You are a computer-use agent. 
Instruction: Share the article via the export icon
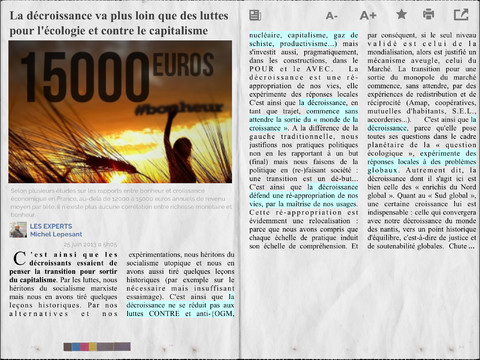coord(461,15)
